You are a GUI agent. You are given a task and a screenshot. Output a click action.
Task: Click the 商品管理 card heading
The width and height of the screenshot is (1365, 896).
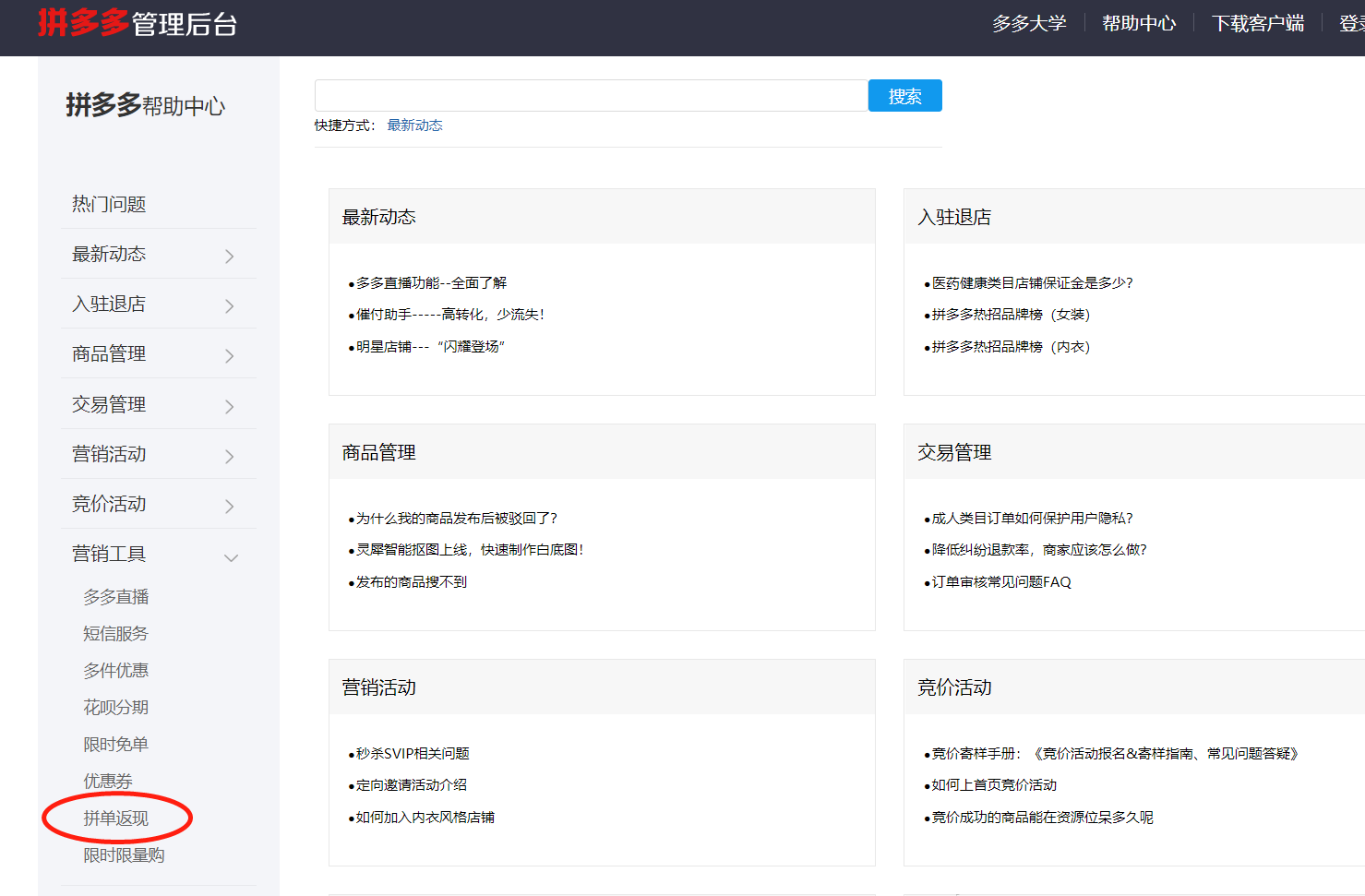click(x=379, y=452)
